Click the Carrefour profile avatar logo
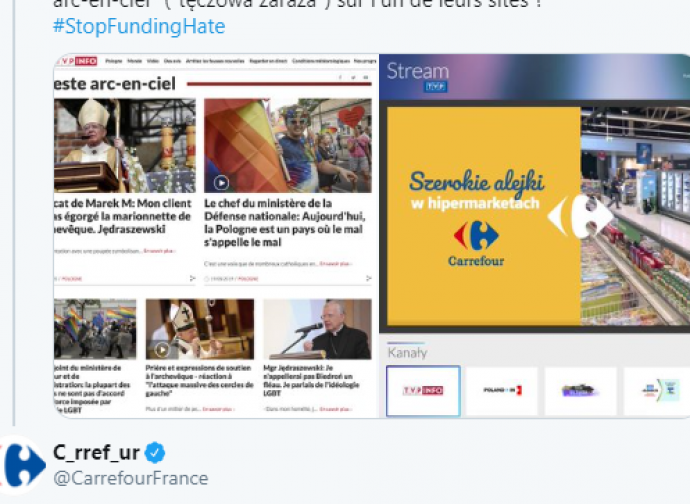The height and width of the screenshot is (504, 690). [23, 465]
